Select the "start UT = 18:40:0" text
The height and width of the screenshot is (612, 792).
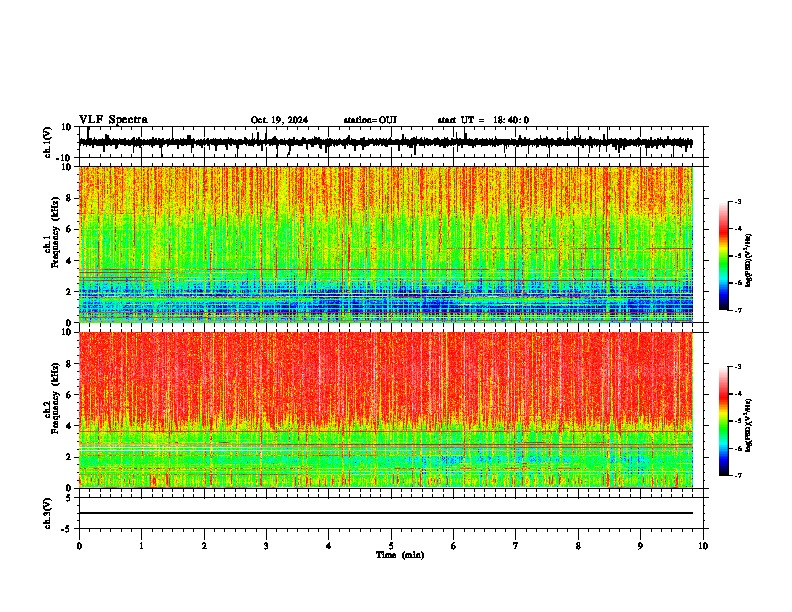tap(483, 120)
